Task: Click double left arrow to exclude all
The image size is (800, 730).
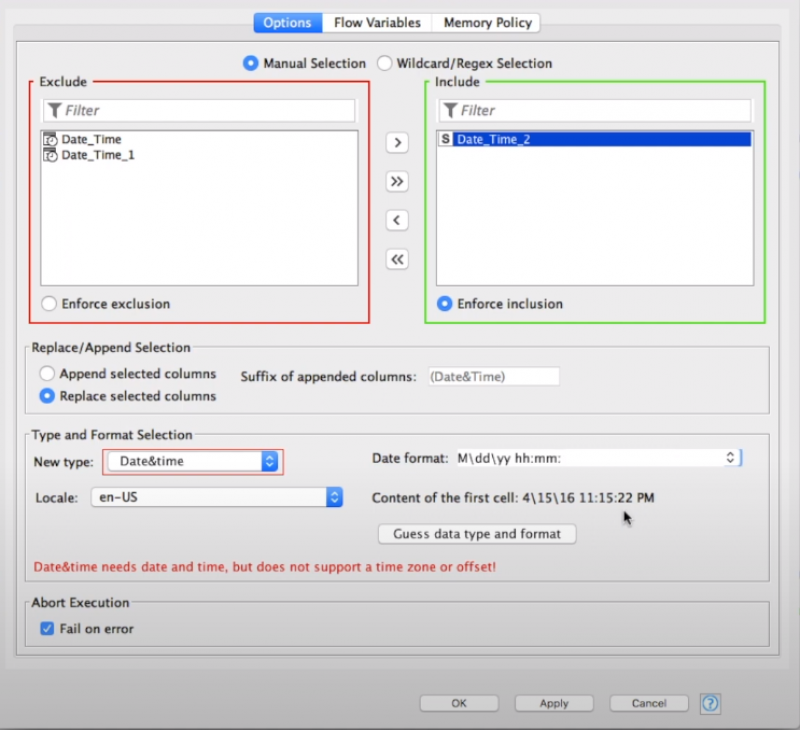Action: pos(397,259)
